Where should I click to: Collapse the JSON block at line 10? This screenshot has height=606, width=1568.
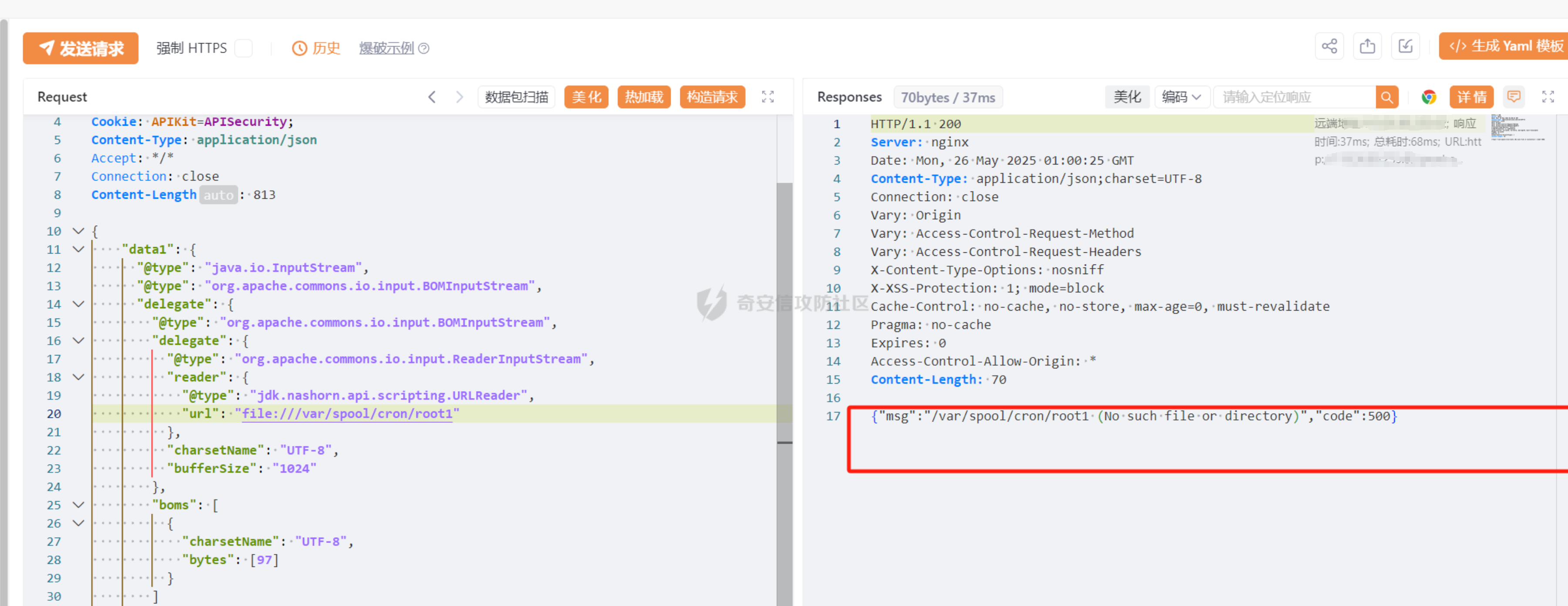78,231
